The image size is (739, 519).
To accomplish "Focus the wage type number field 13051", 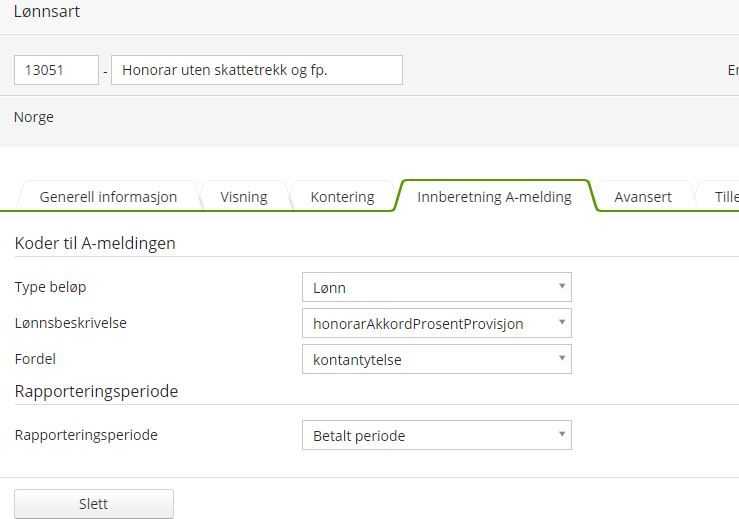I will (x=57, y=70).
